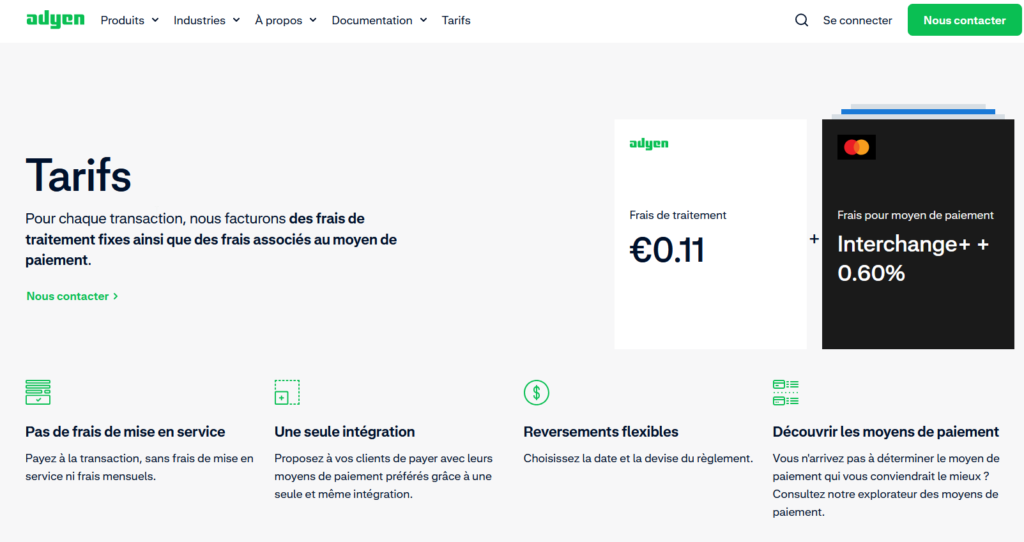The width and height of the screenshot is (1024, 542).
Task: Click the Une seule intégration heading
Action: click(344, 432)
